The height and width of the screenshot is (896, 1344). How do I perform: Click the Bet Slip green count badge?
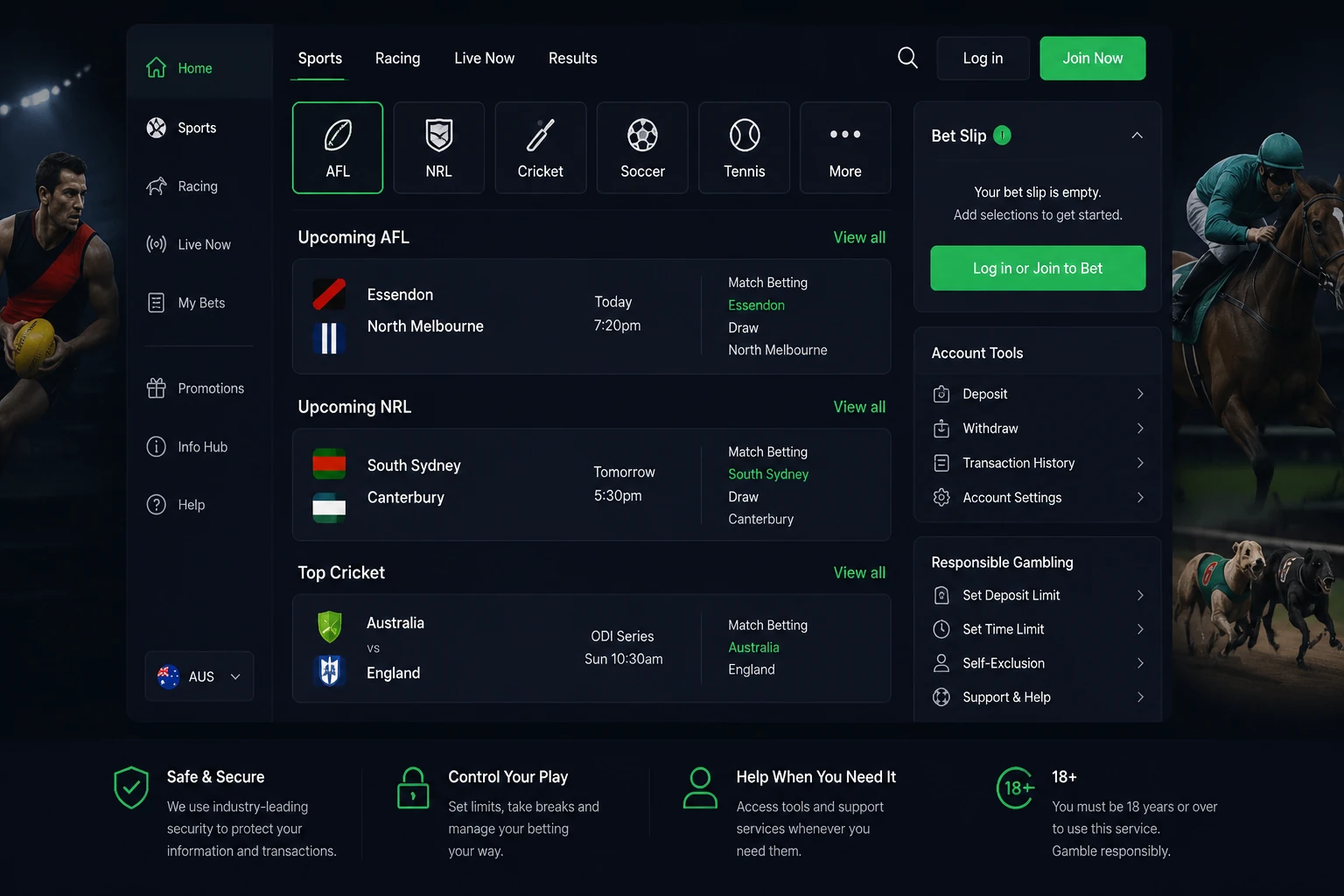[x=1003, y=135]
